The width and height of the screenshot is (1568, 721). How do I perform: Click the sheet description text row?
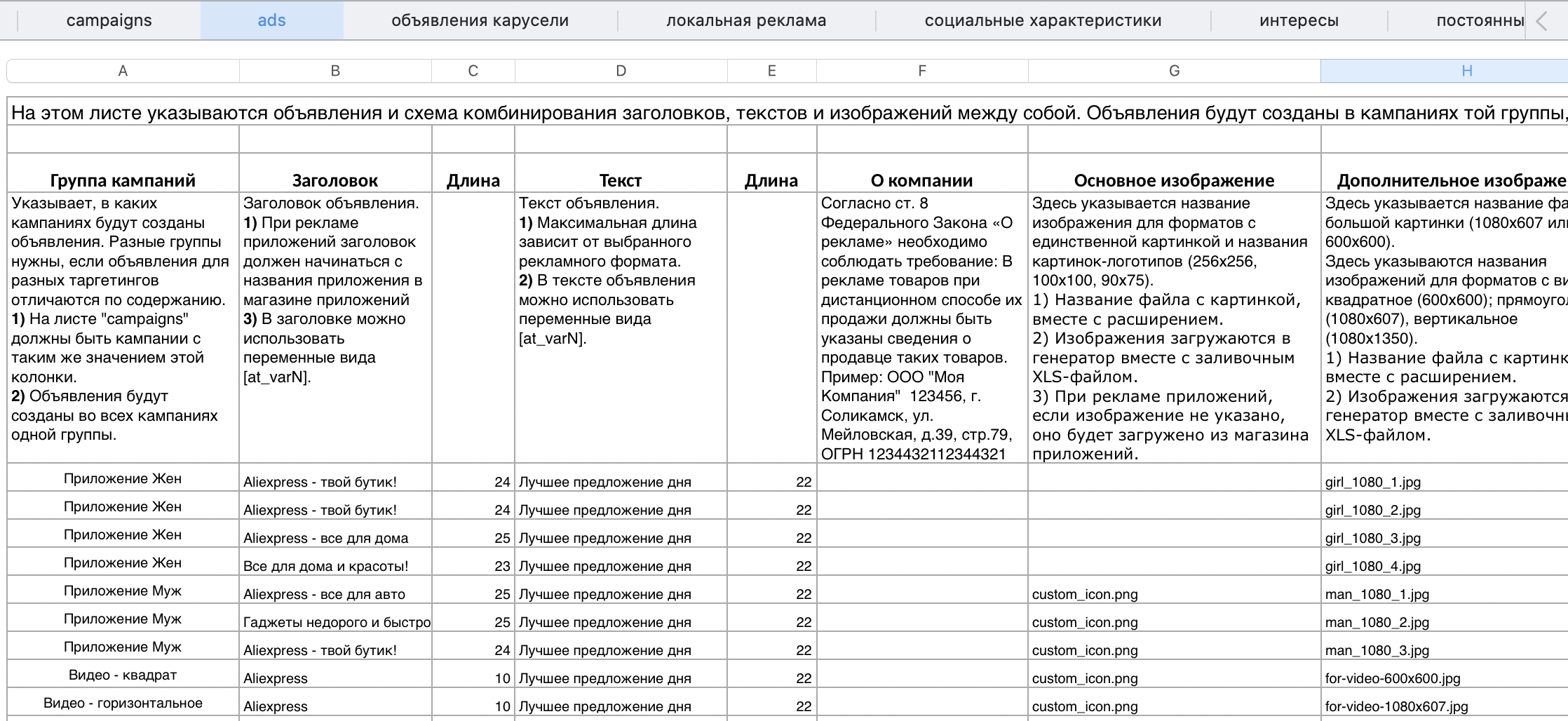click(788, 112)
